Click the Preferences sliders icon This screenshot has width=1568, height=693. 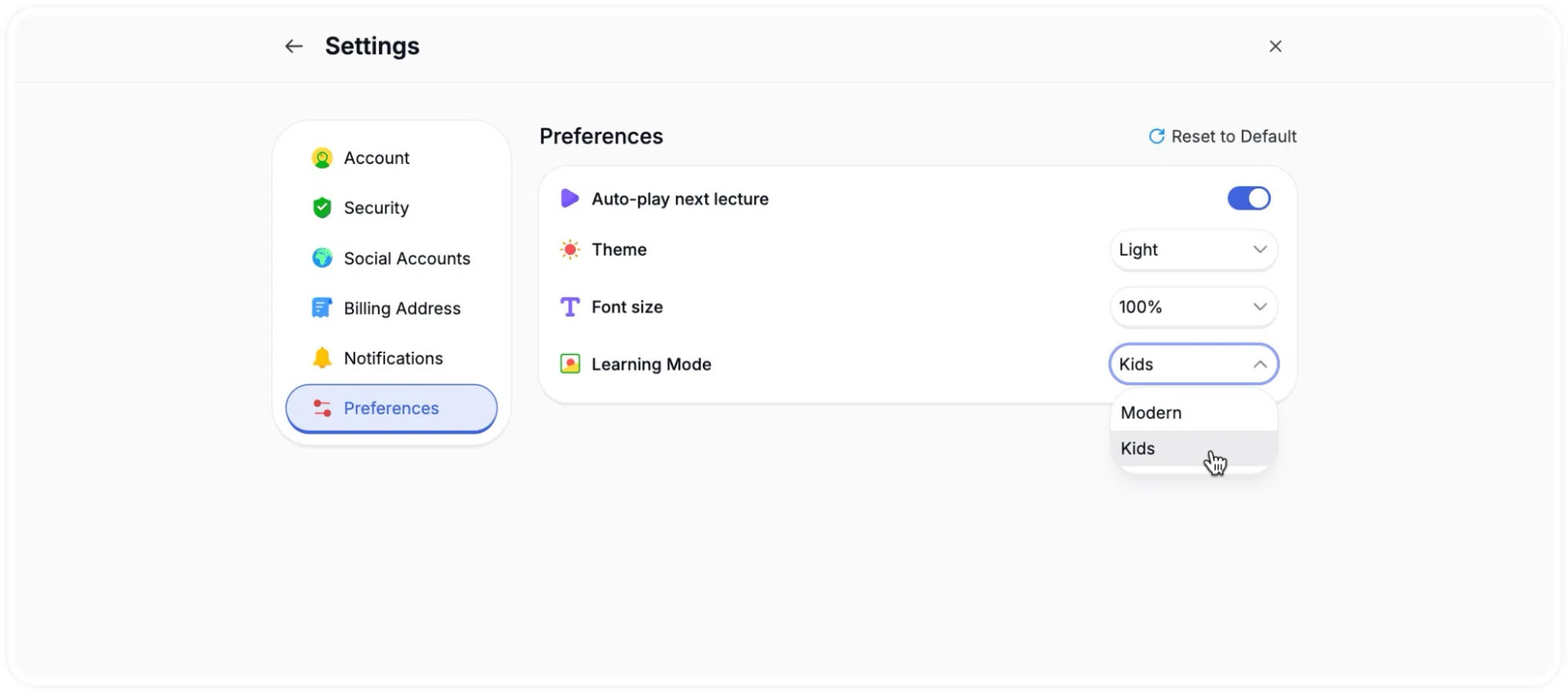pyautogui.click(x=322, y=408)
